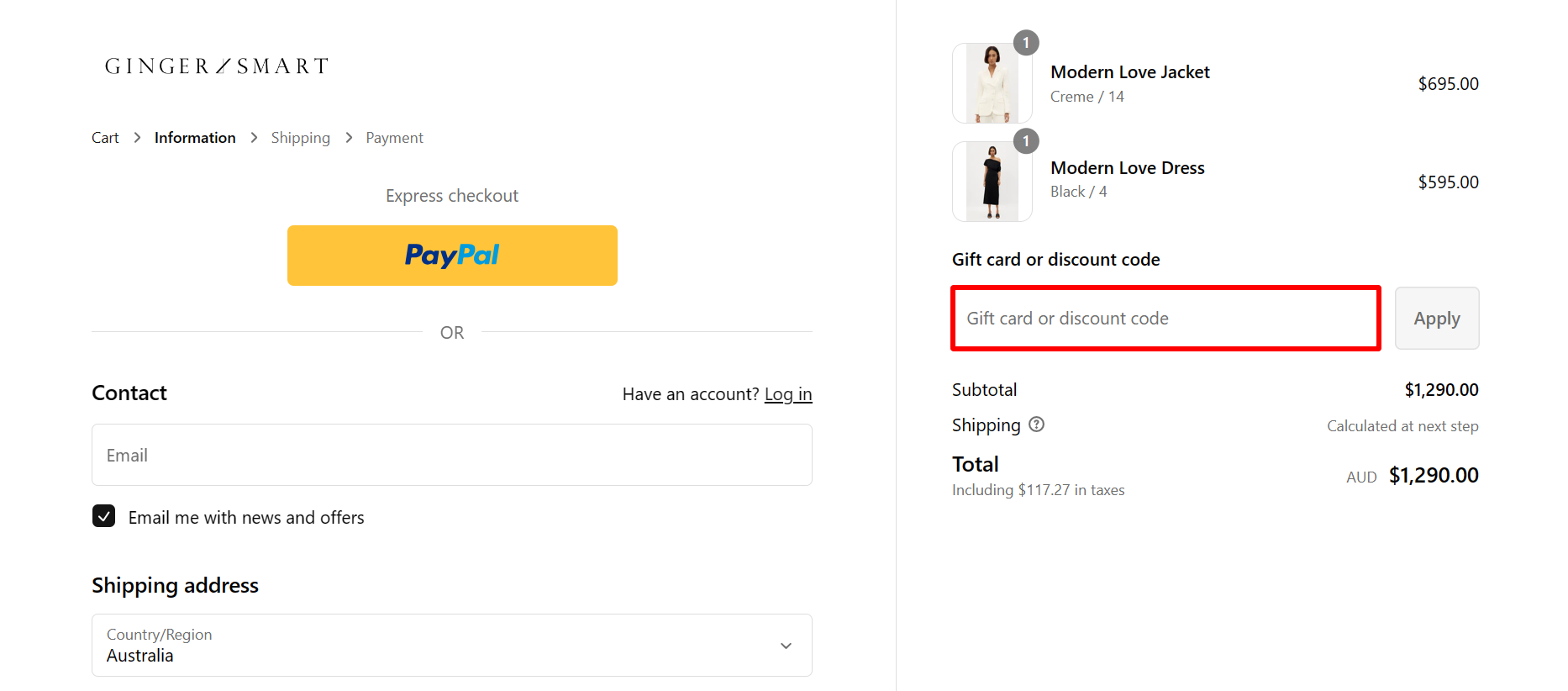Click the shipping help question mark icon
The image size is (1568, 691).
coord(1036,425)
